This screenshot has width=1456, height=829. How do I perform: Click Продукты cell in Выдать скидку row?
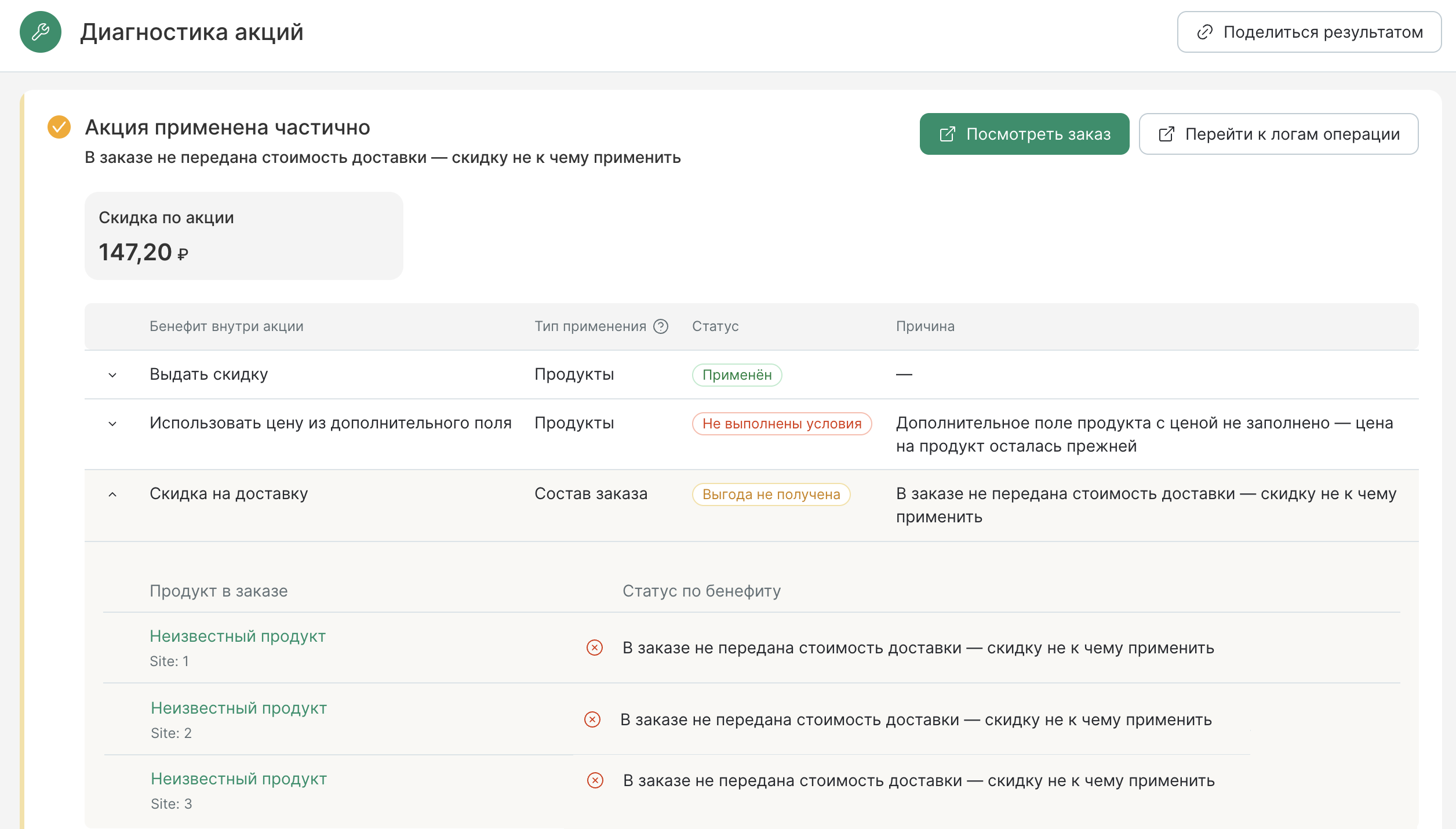(x=574, y=374)
